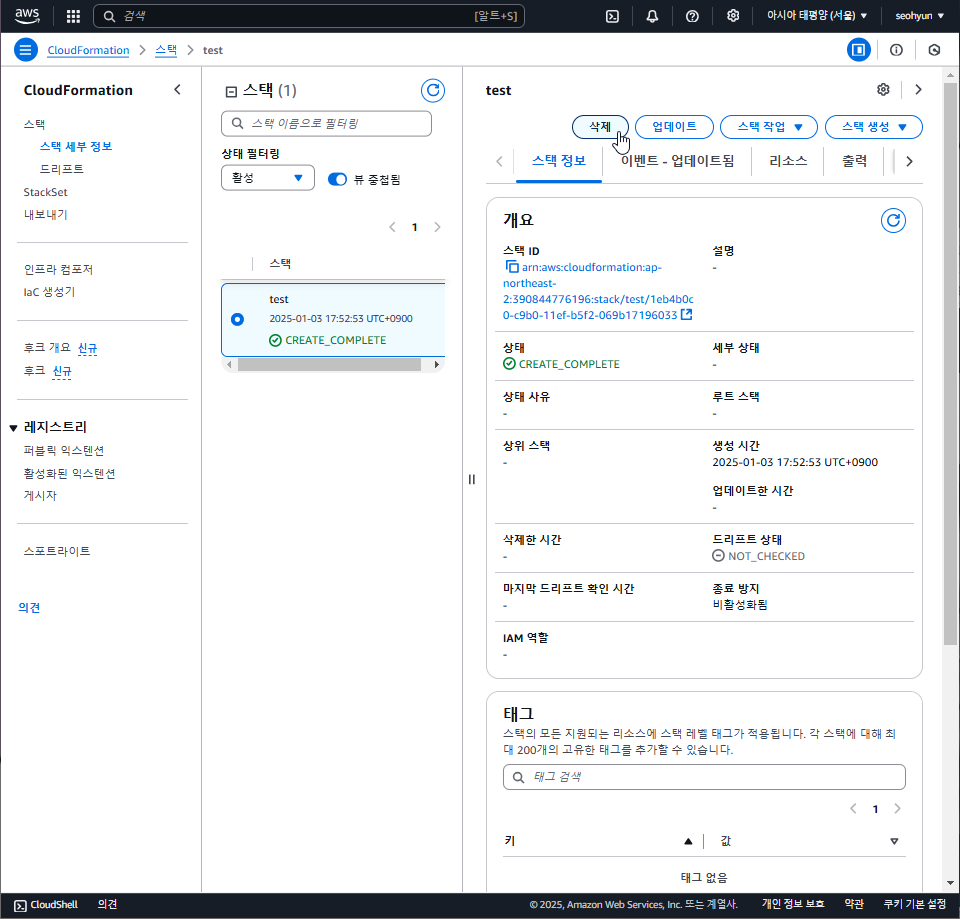Open the hooks overview sidebar link

[47, 348]
